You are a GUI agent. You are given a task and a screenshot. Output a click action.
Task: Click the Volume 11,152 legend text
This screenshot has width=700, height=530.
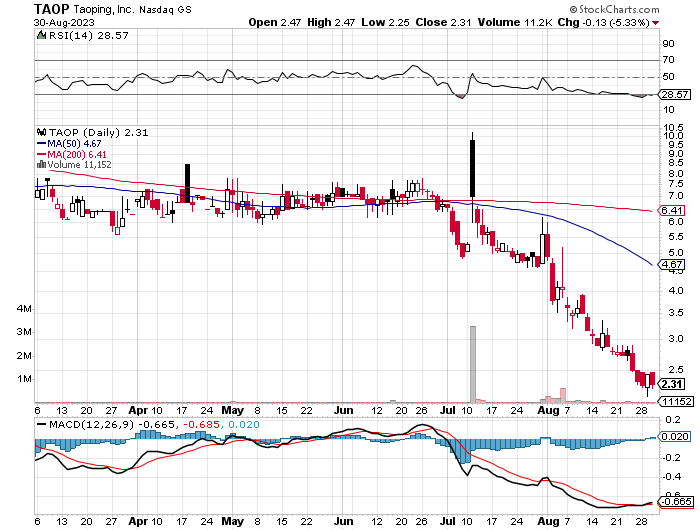tap(79, 165)
